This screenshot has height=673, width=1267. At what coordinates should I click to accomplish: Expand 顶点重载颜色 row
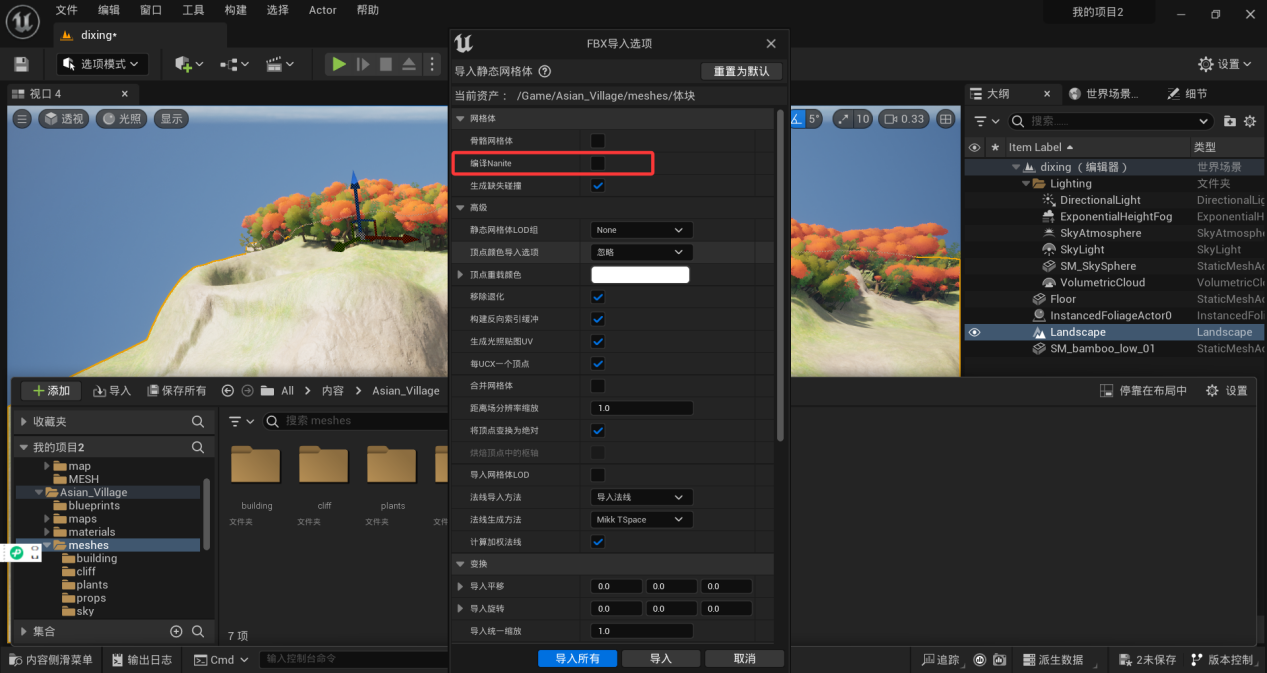(x=461, y=275)
